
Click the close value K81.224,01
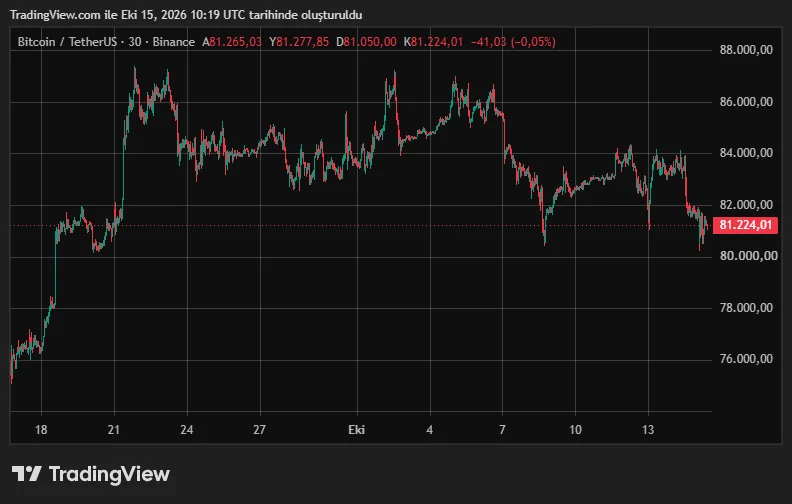tap(433, 42)
